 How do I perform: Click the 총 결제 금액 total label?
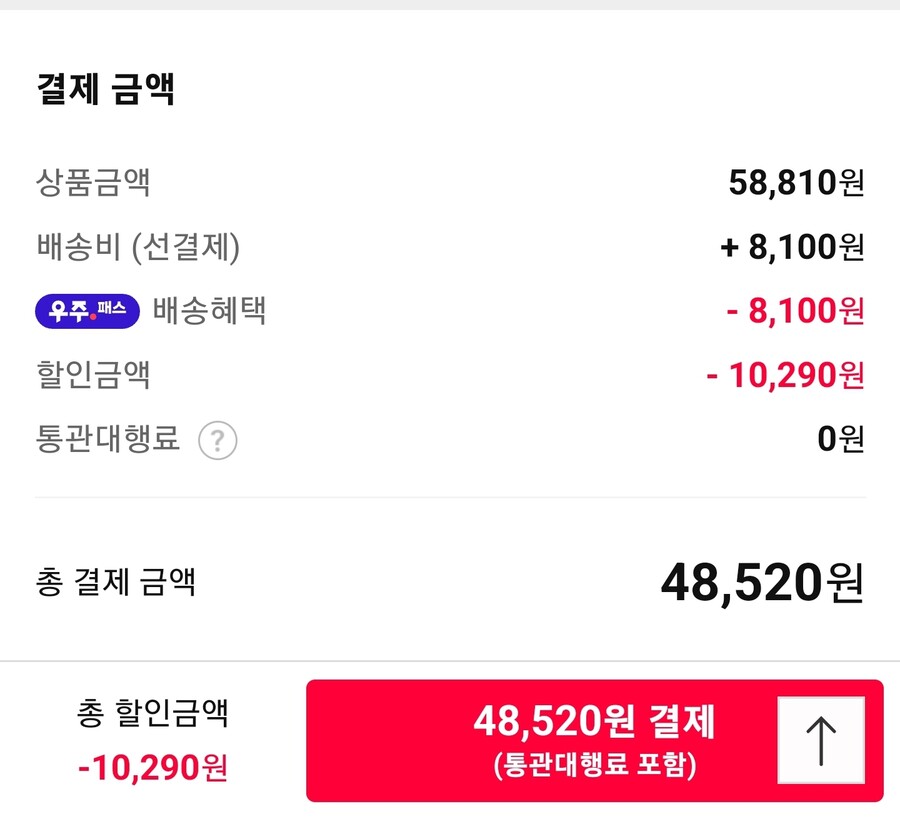[117, 583]
